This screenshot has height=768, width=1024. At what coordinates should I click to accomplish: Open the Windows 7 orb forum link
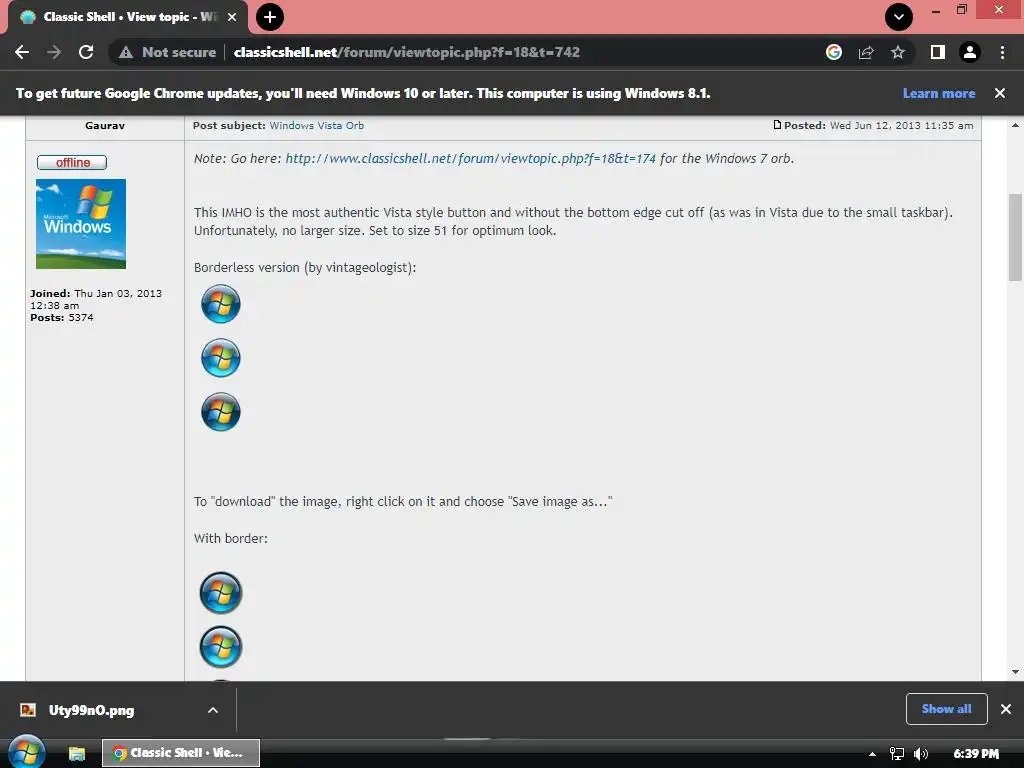point(470,159)
